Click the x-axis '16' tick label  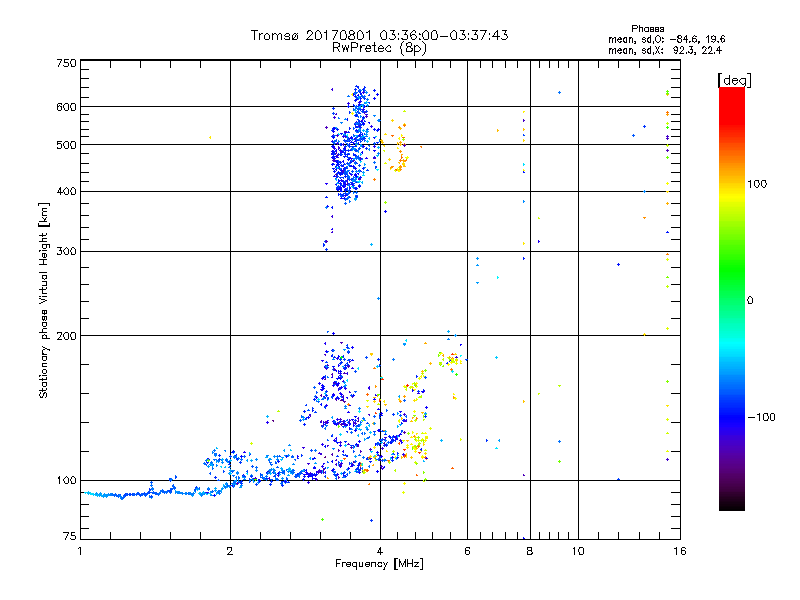[680, 551]
